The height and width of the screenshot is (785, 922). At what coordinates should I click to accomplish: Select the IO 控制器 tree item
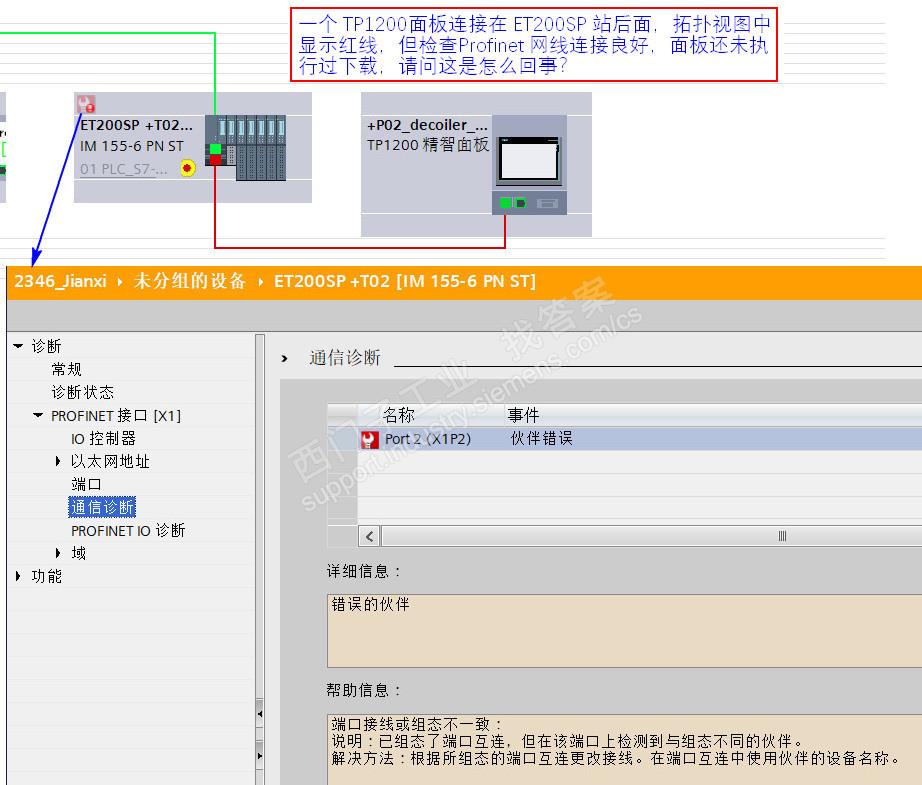pos(103,439)
